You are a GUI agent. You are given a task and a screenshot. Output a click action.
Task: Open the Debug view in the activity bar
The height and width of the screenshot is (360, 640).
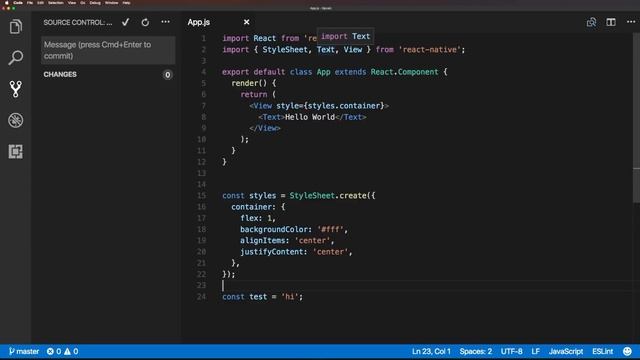[16, 120]
